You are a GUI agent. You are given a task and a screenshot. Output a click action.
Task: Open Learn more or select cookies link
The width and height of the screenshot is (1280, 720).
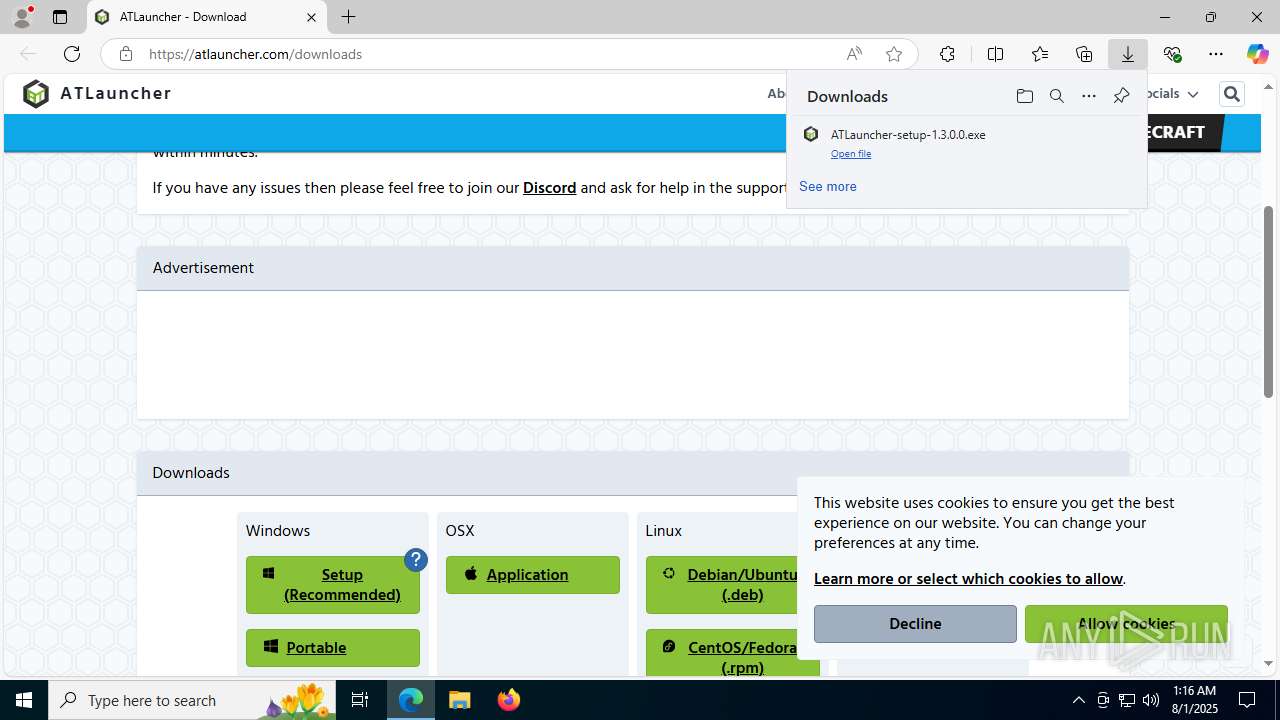point(968,579)
